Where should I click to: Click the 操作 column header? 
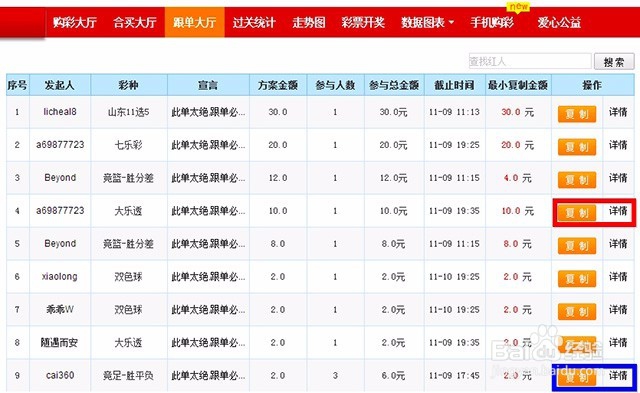click(x=592, y=85)
